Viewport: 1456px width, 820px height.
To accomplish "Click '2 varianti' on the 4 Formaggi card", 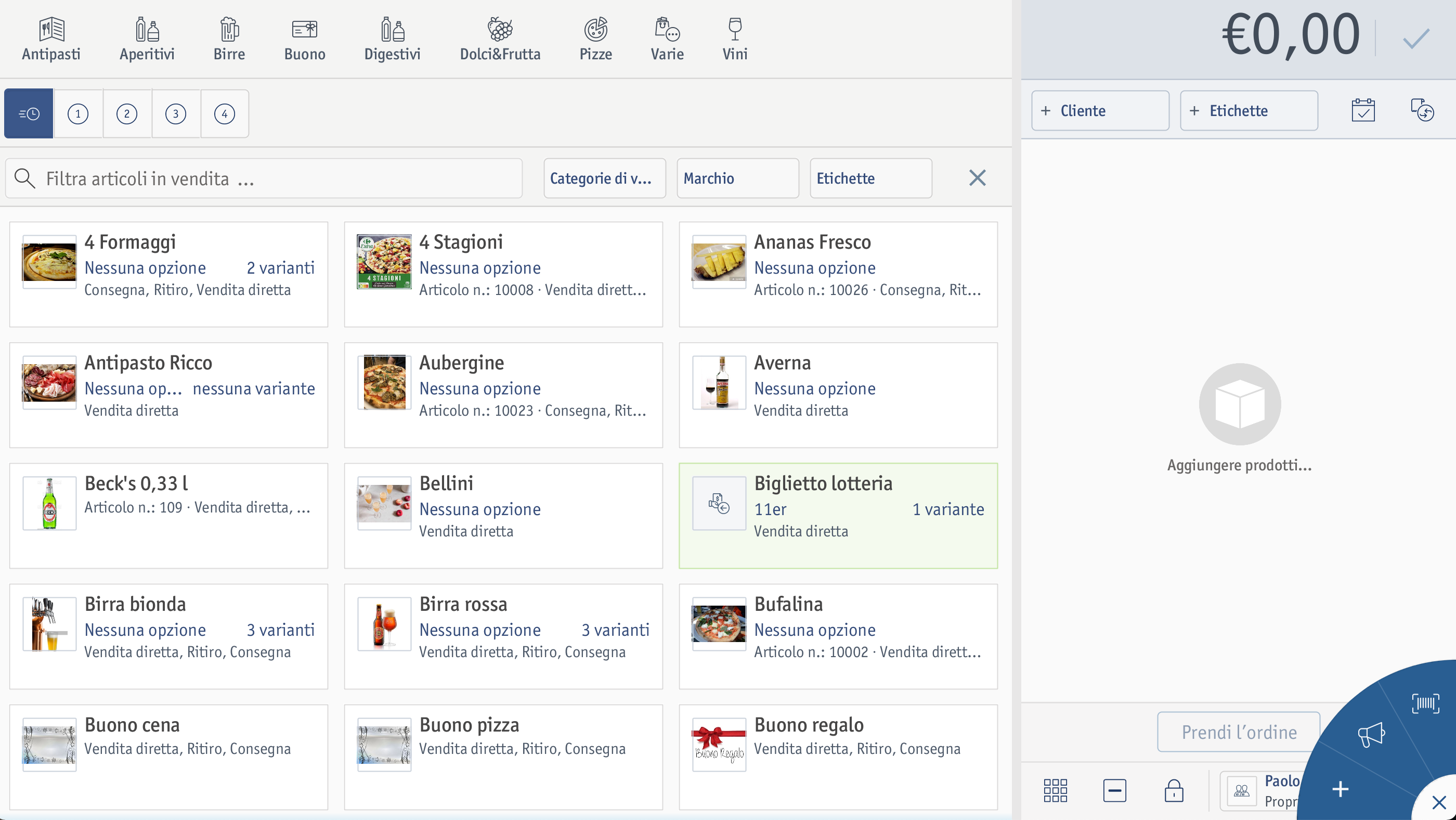I will (280, 267).
